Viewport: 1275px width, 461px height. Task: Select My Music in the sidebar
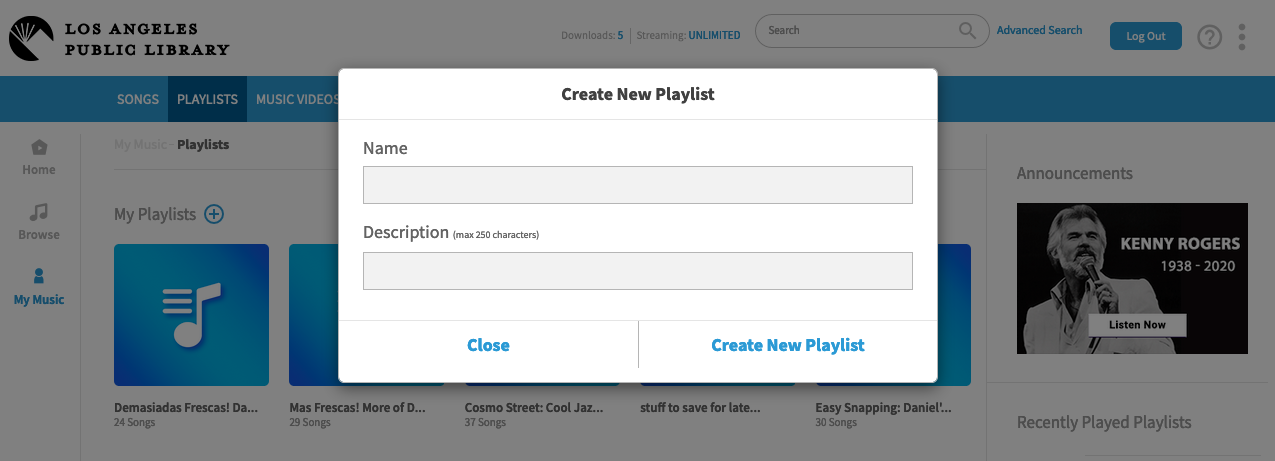[x=39, y=287]
